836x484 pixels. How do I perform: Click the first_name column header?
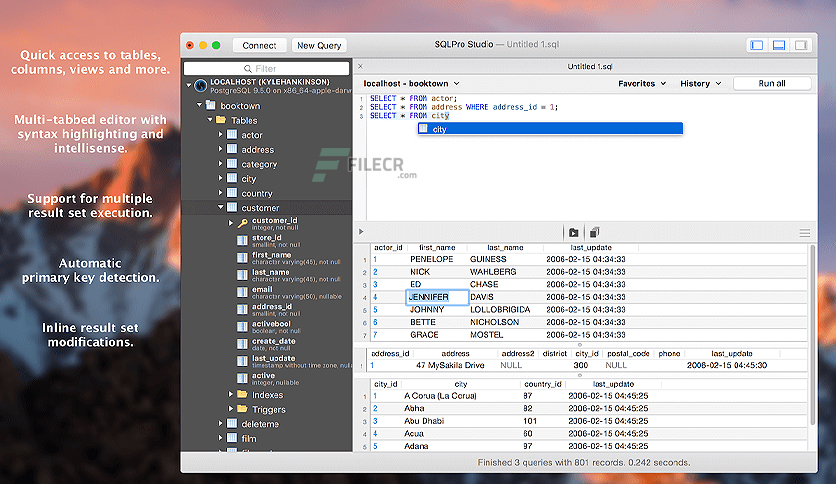pyautogui.click(x=437, y=247)
